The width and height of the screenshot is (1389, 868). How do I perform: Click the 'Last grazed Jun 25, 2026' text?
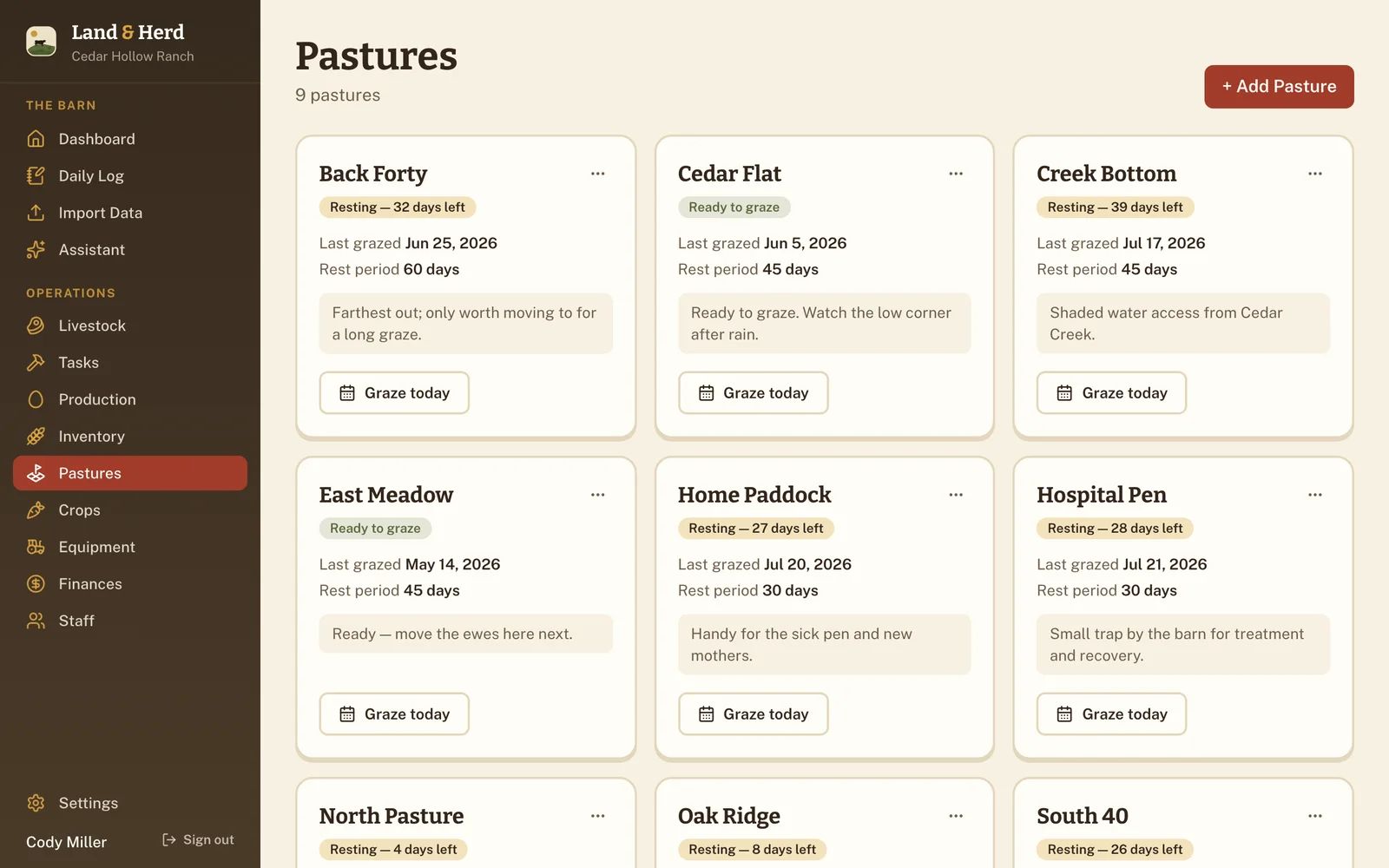point(408,243)
